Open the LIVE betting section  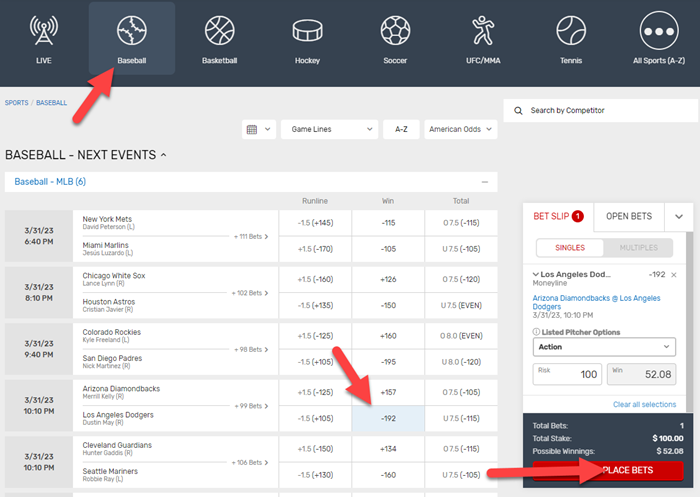(x=44, y=38)
